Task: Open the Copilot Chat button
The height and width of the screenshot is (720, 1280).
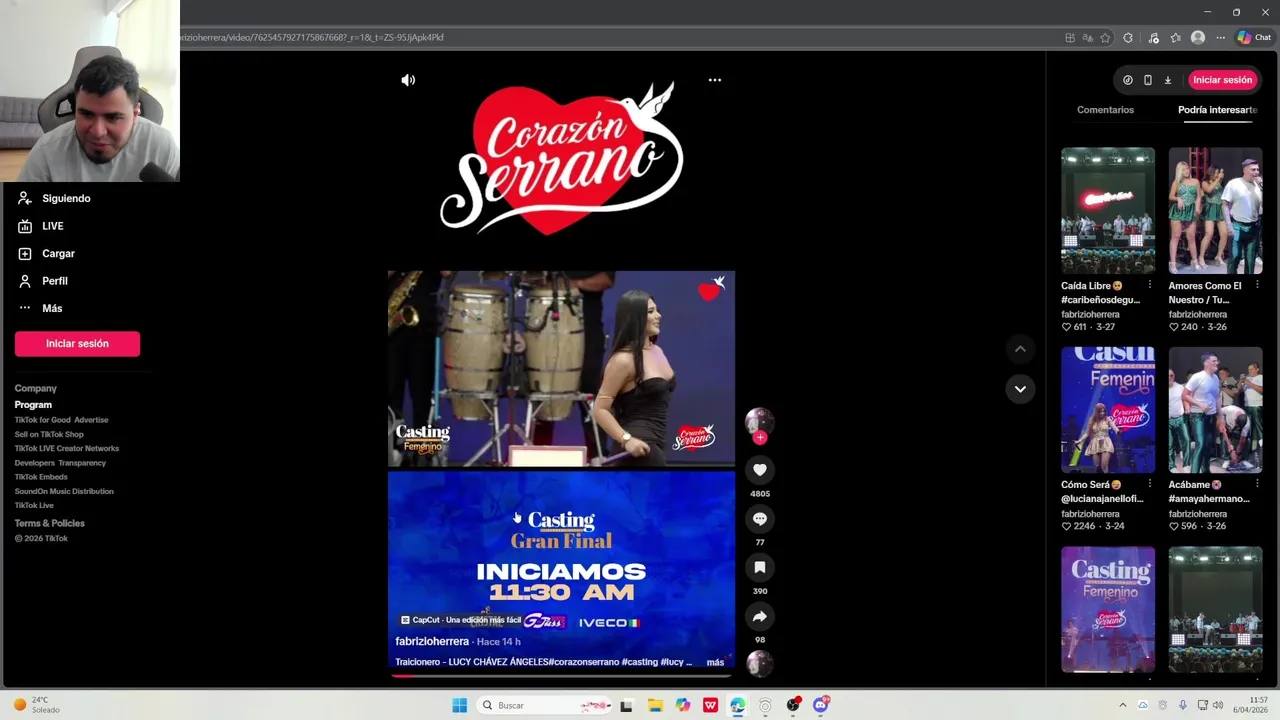Action: click(1254, 38)
